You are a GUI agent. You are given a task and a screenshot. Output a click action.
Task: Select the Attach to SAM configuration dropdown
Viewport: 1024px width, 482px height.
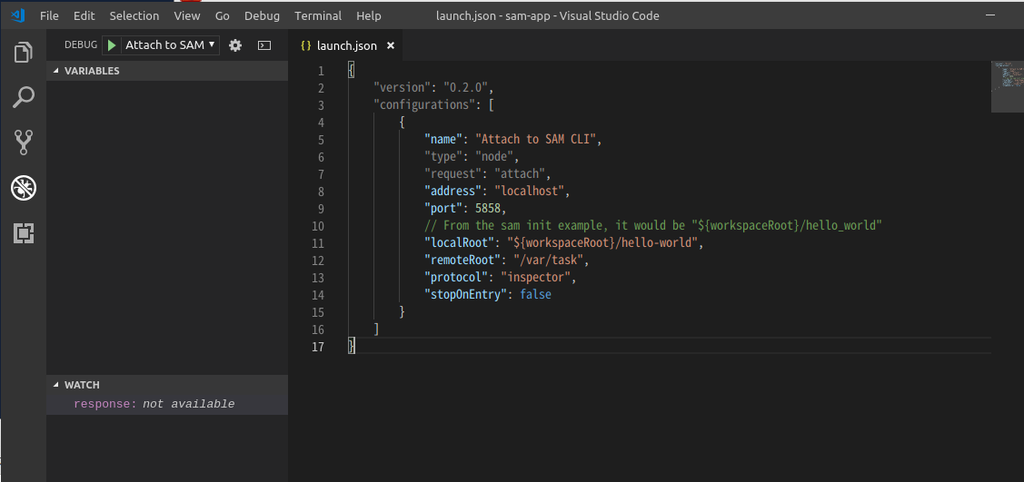point(170,45)
